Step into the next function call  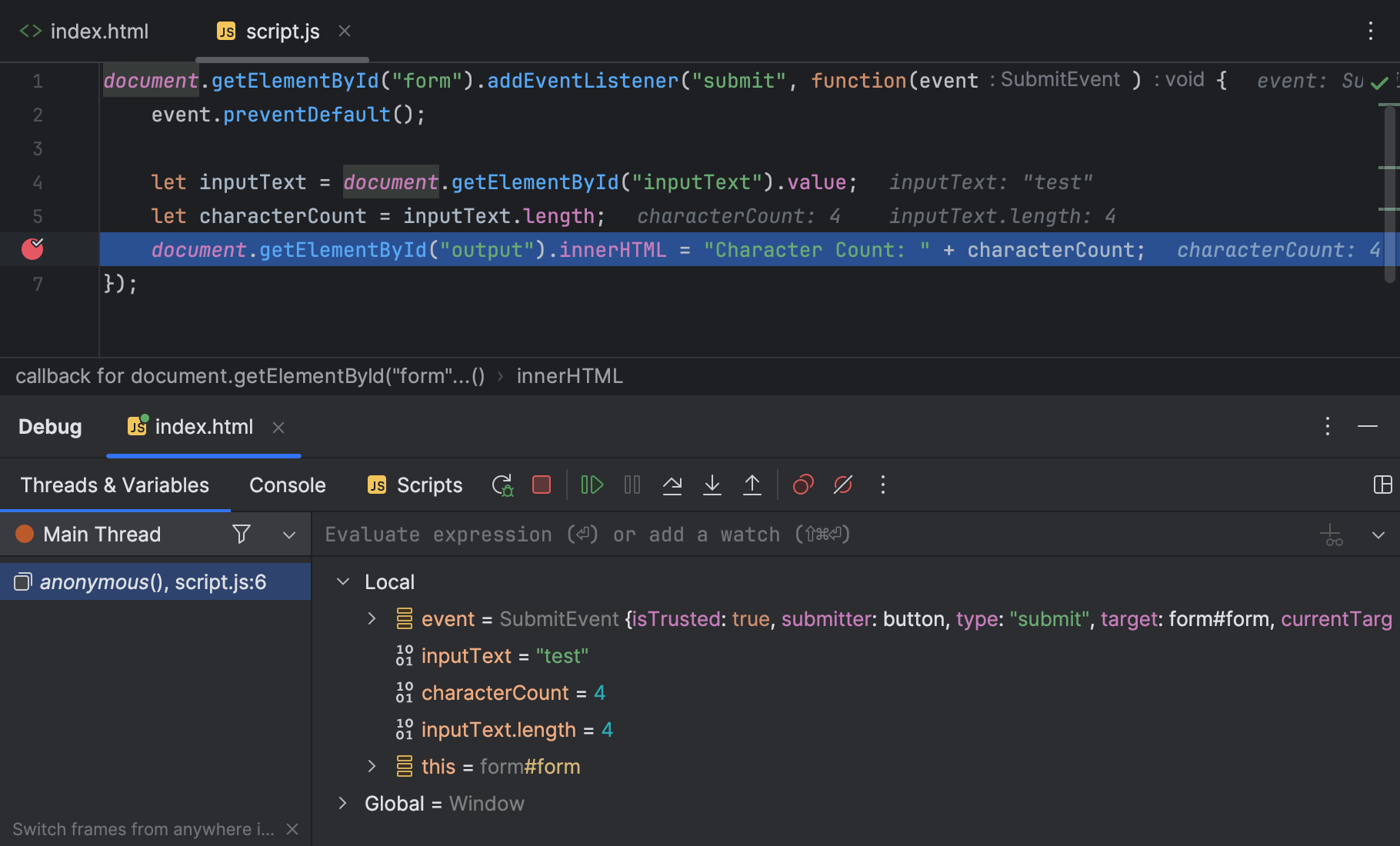click(712, 485)
